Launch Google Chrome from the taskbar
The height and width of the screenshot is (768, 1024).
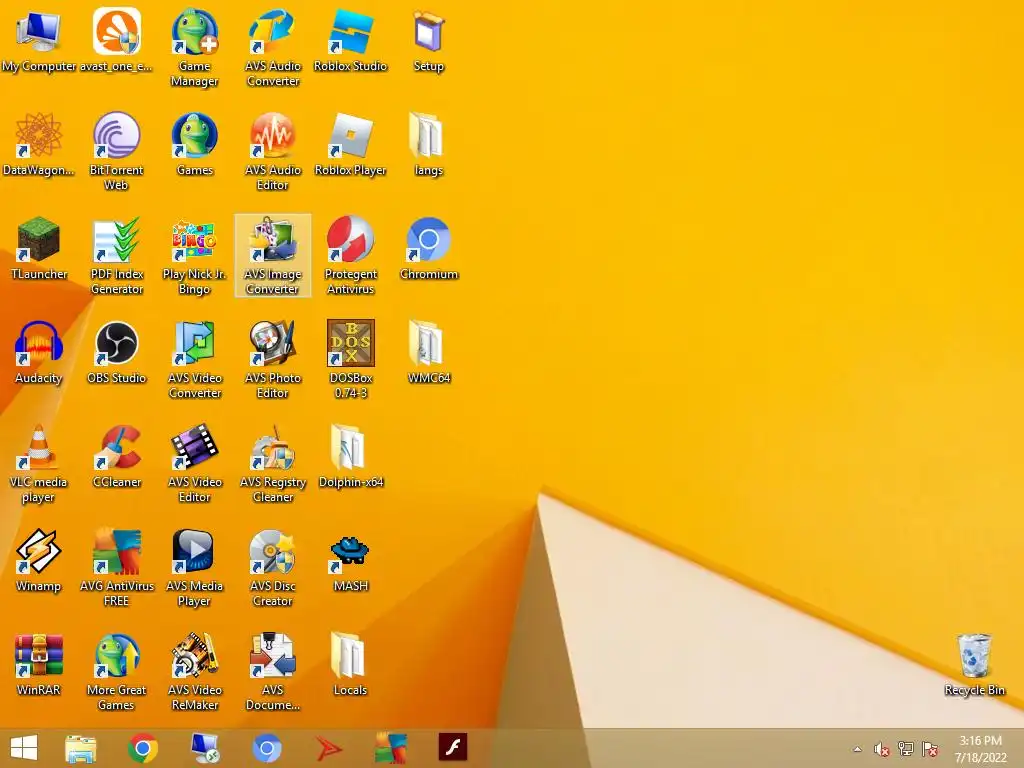tap(143, 748)
